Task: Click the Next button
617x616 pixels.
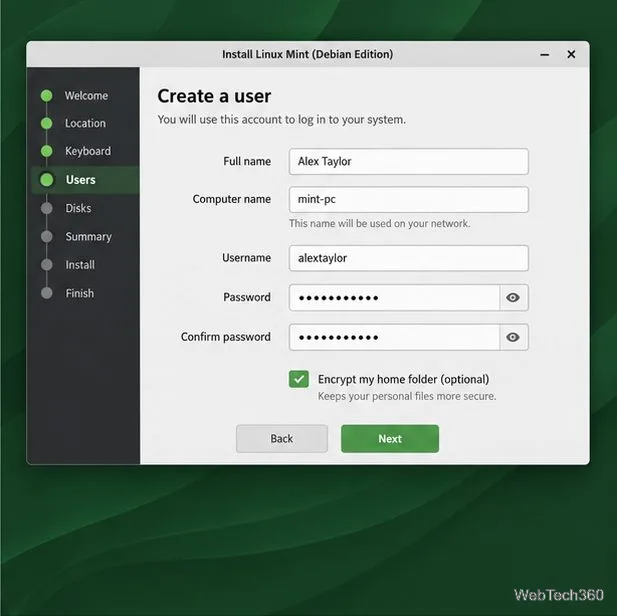Action: click(390, 438)
